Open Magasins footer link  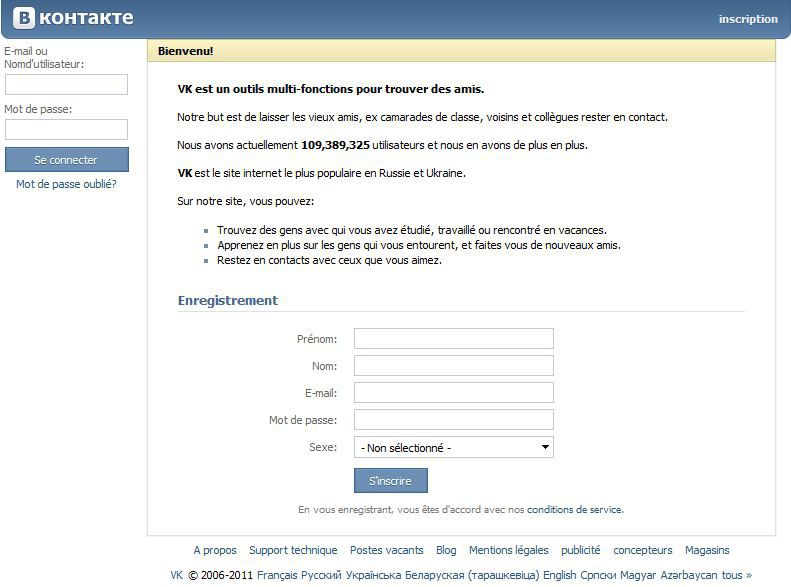[x=707, y=550]
